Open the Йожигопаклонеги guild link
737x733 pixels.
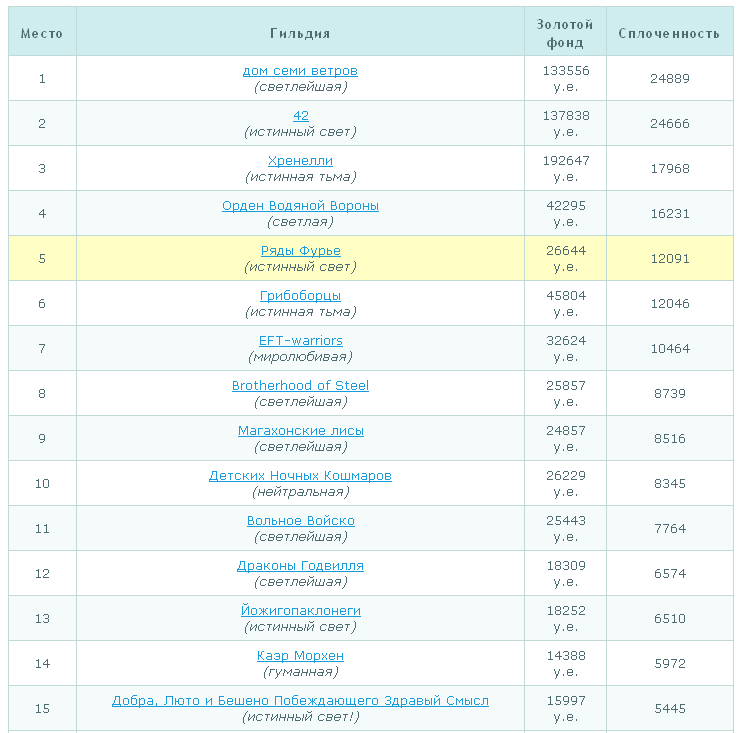(300, 611)
